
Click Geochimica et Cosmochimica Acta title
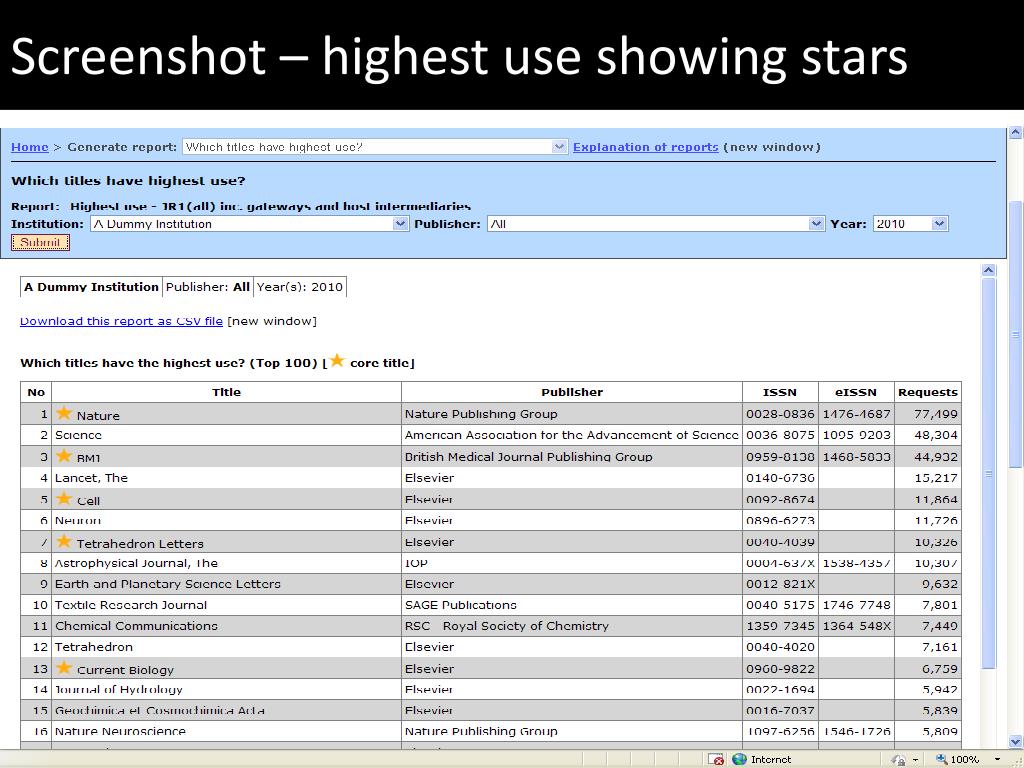tap(160, 710)
